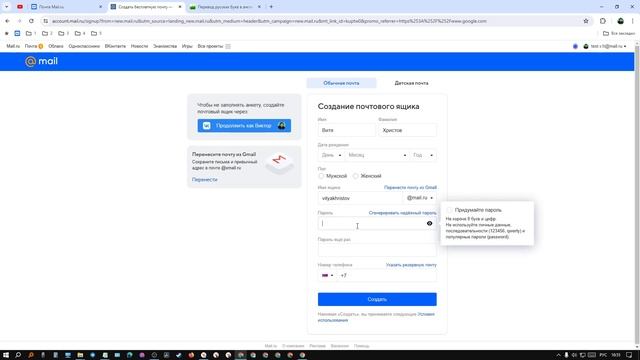Image resolution: width=640 pixels, height=360 pixels.
Task: Open Знакомства in the portal menu
Action: click(165, 46)
